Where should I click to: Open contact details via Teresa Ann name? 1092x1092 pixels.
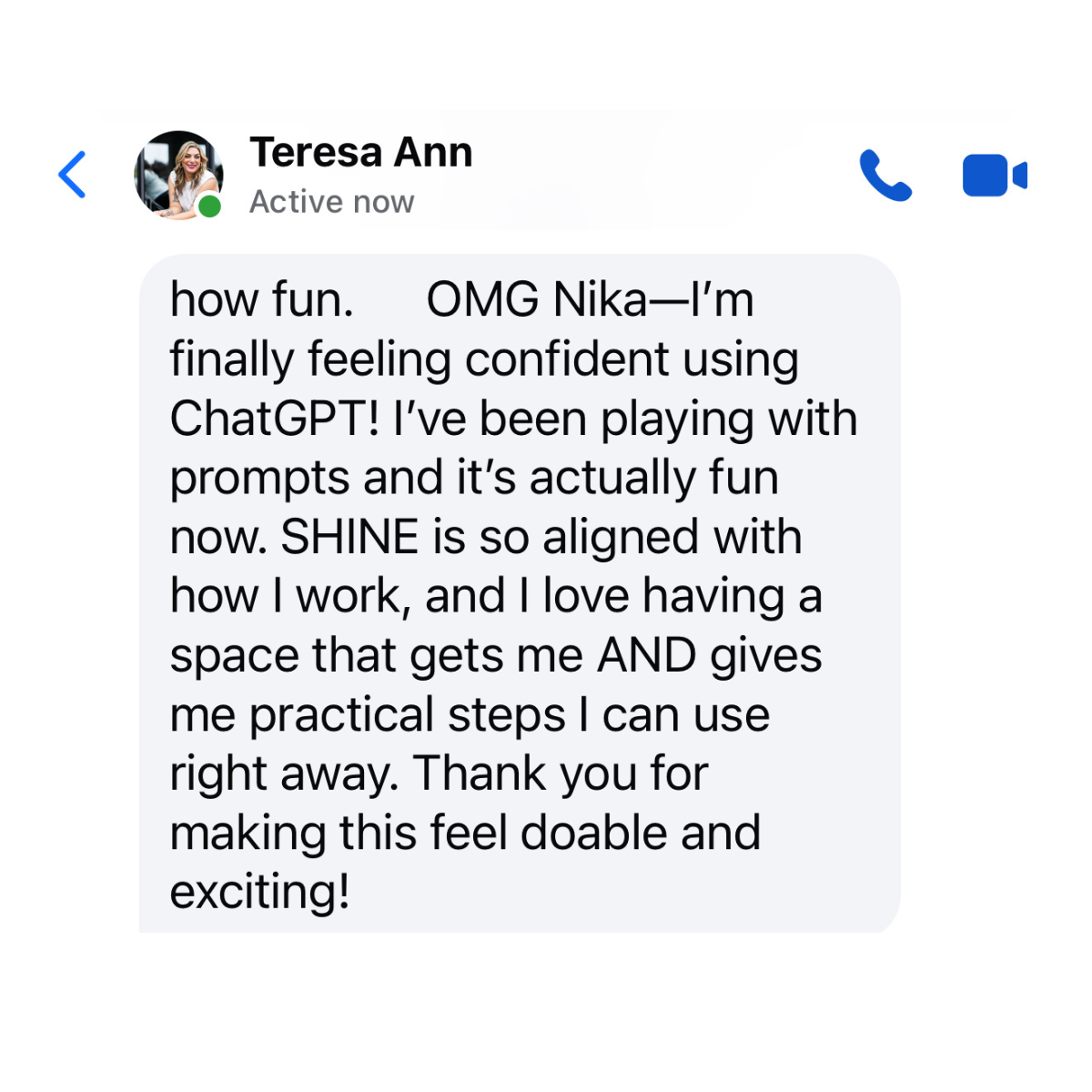pos(361,152)
